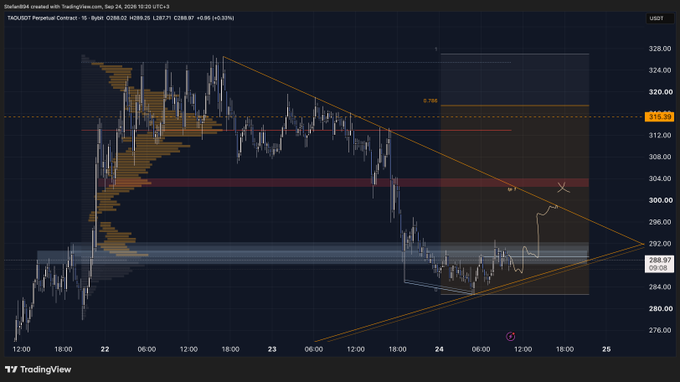Viewport: 680px width, 382px height.
Task: Select the red horizontal line near 313
Action: tap(296, 130)
